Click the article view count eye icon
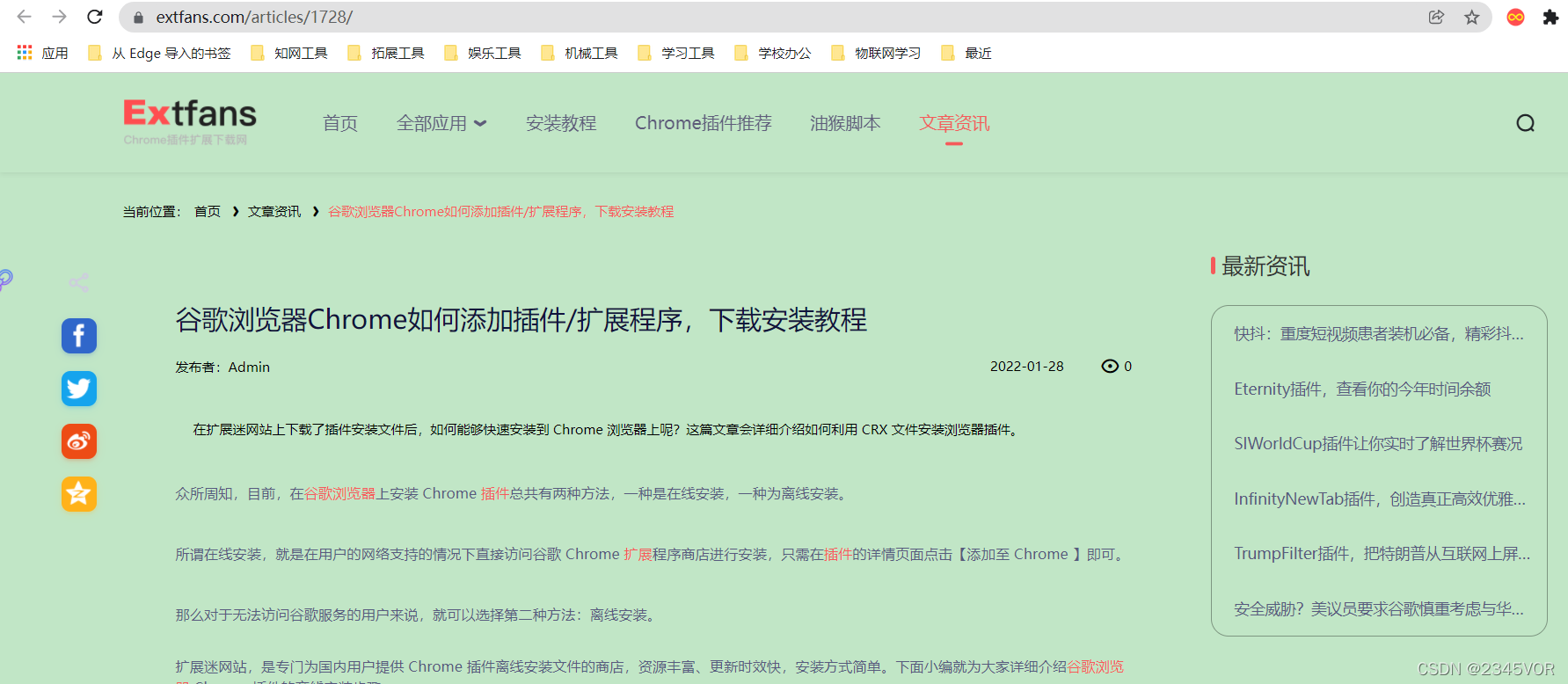The height and width of the screenshot is (684, 1568). 1110,367
